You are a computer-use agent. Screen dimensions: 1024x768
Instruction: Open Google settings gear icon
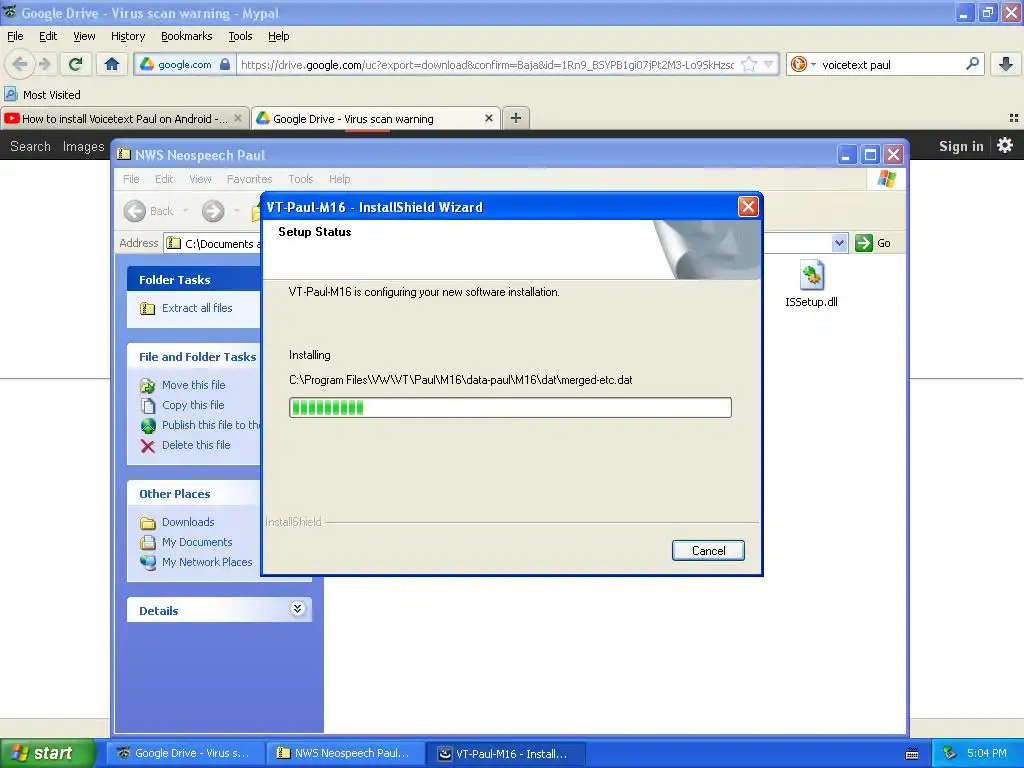click(1005, 145)
